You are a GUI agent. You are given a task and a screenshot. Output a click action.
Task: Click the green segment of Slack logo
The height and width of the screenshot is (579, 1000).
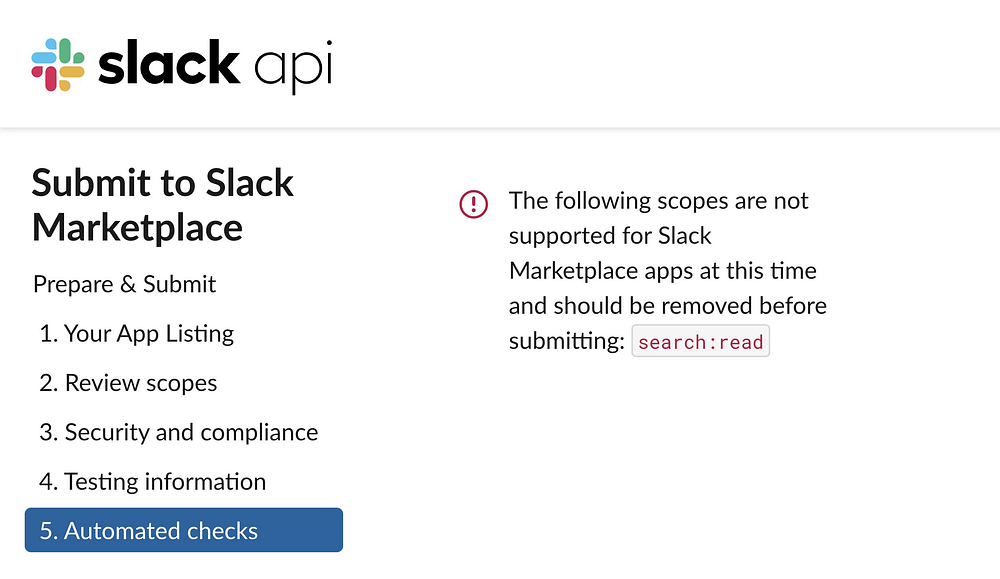[x=71, y=52]
